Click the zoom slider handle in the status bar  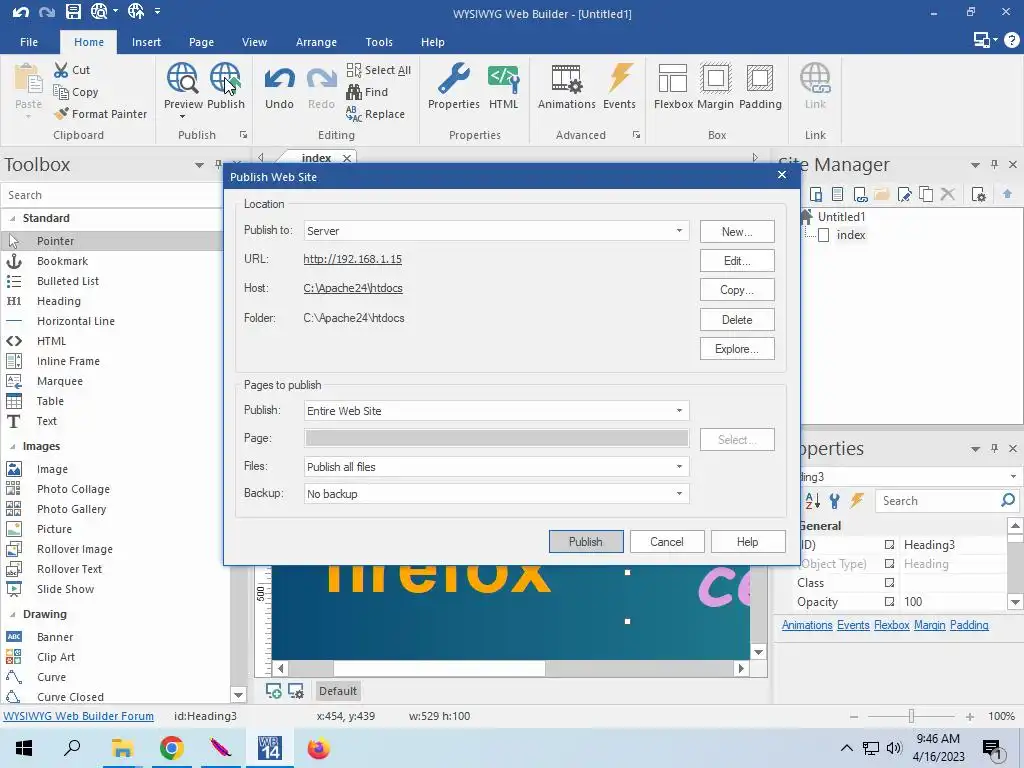click(x=911, y=716)
